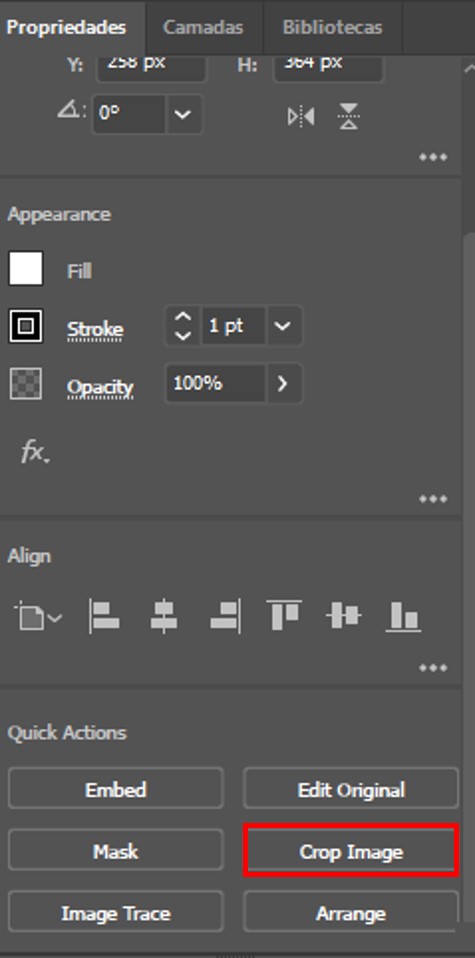The image size is (475, 958).
Task: Click the Flip Vertically icon
Action: [x=348, y=116]
